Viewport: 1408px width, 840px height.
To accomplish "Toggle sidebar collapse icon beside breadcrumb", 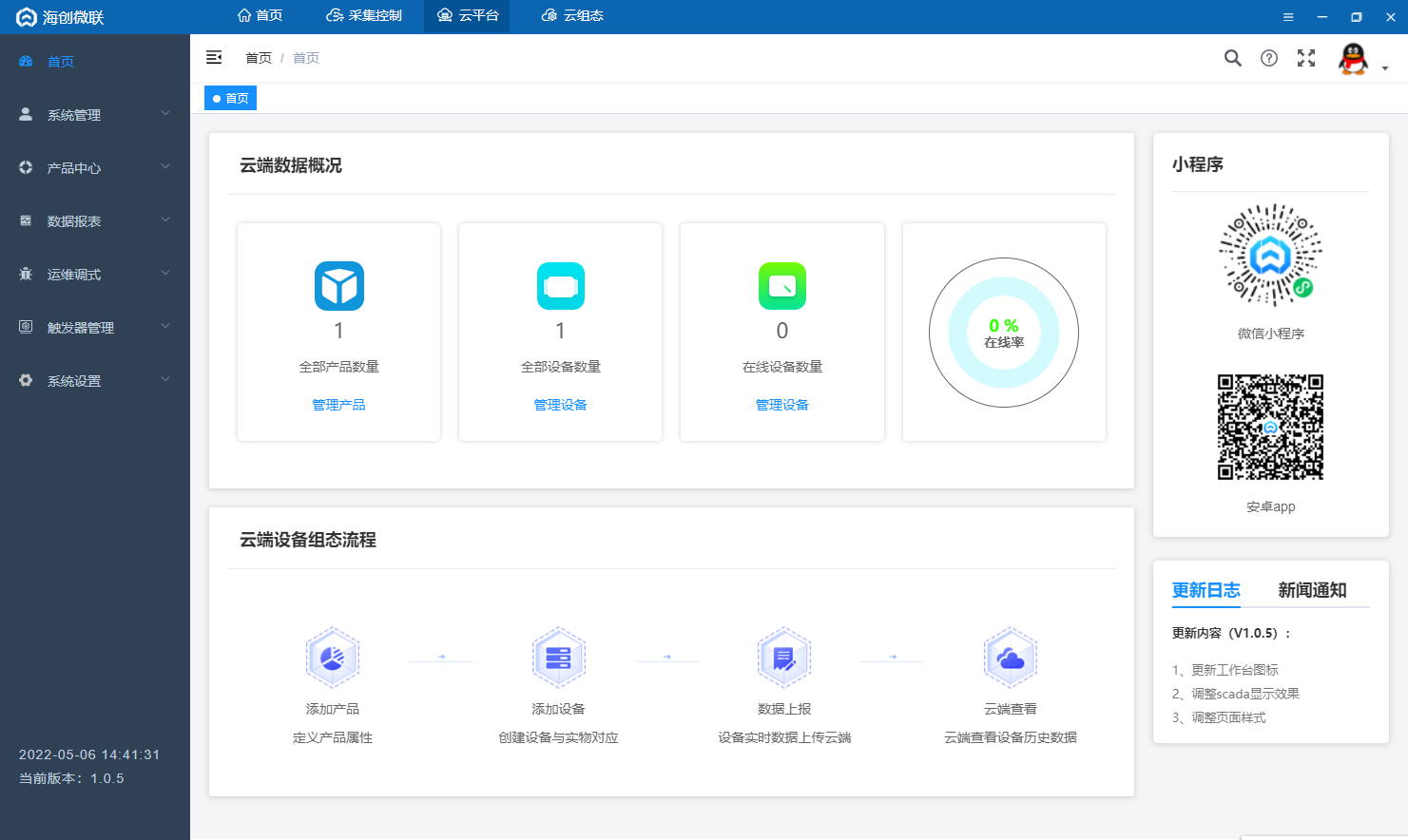I will [x=214, y=58].
